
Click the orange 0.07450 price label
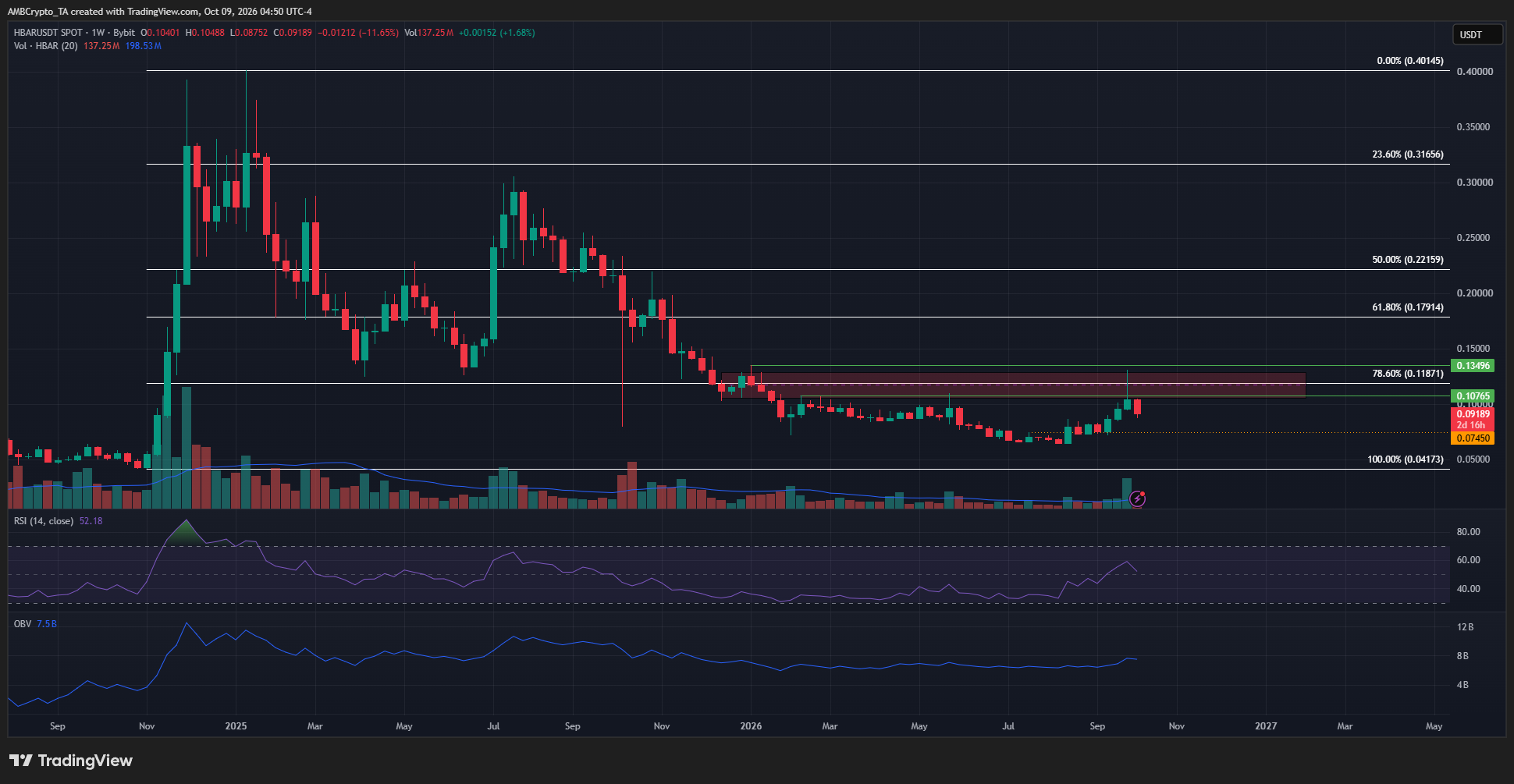(x=1473, y=438)
